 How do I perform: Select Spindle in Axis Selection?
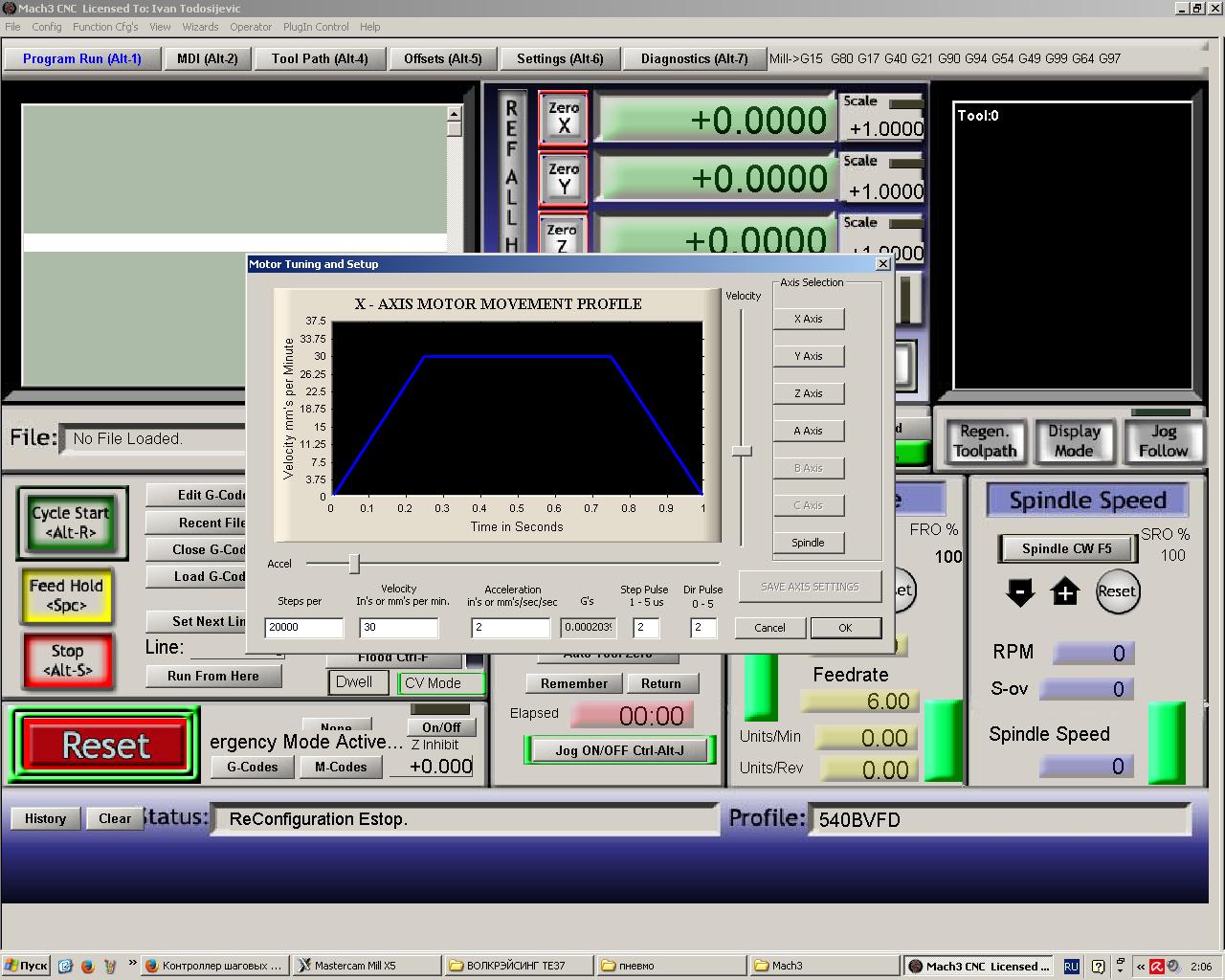(x=809, y=543)
